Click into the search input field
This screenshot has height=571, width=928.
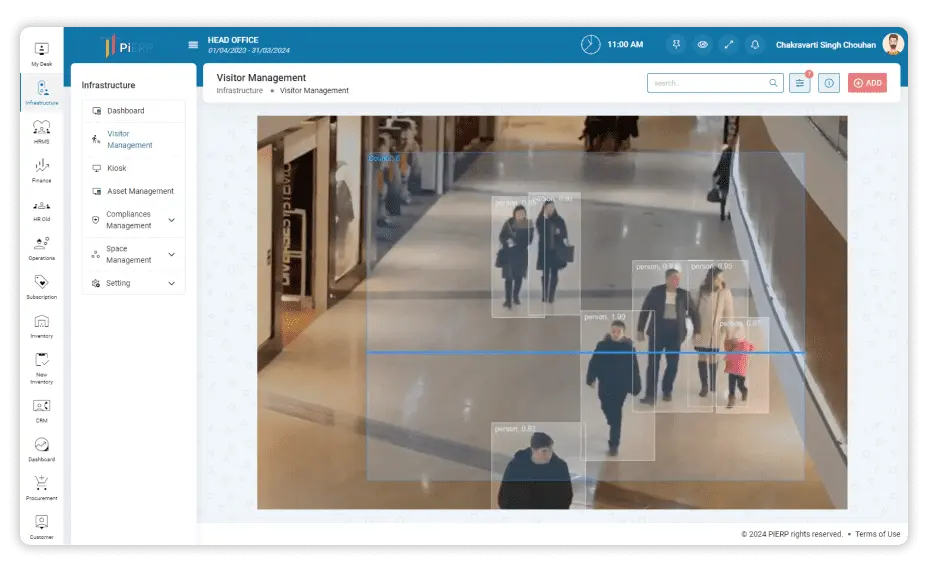708,83
